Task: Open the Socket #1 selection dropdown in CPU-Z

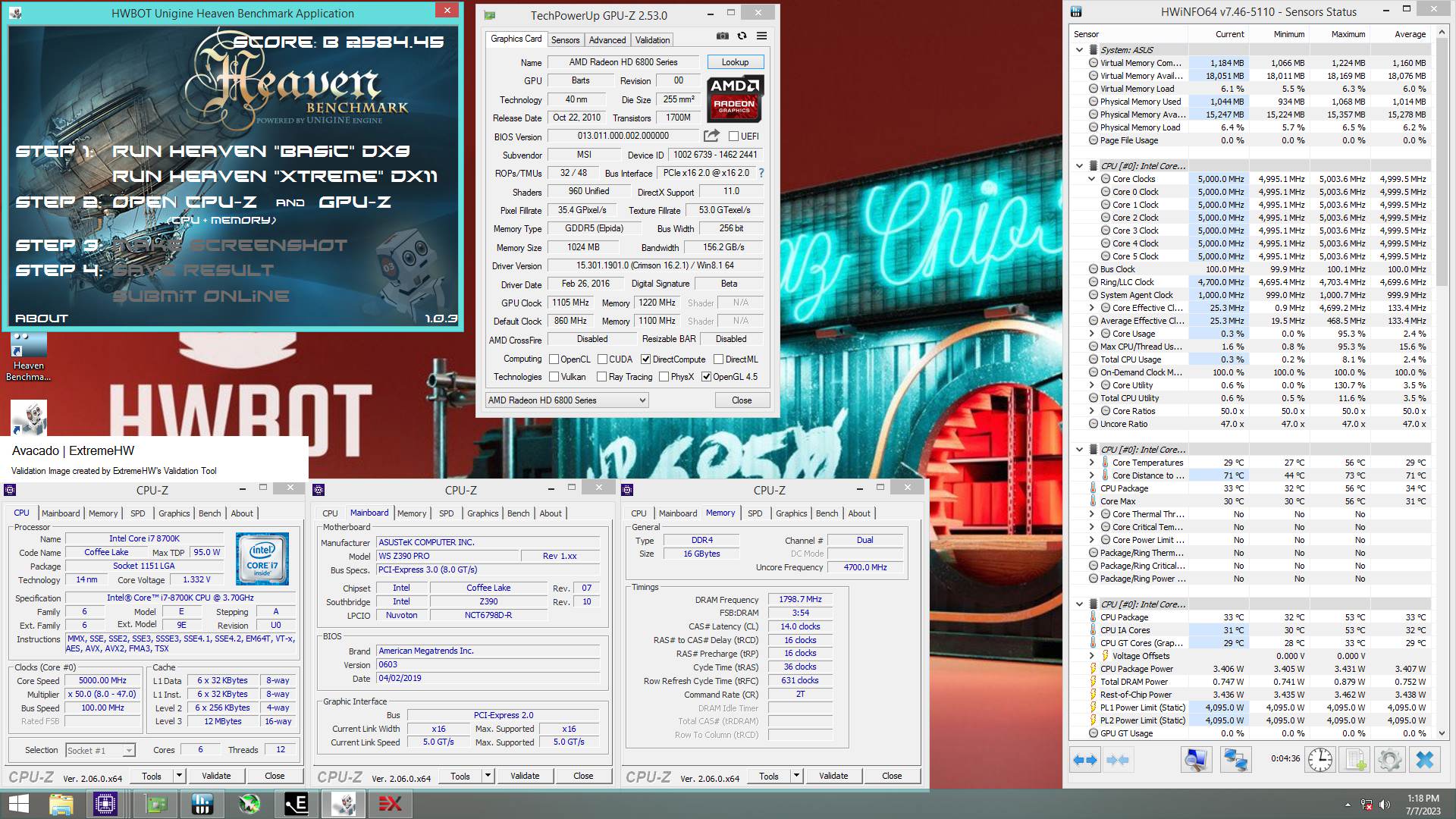Action: pyautogui.click(x=100, y=751)
